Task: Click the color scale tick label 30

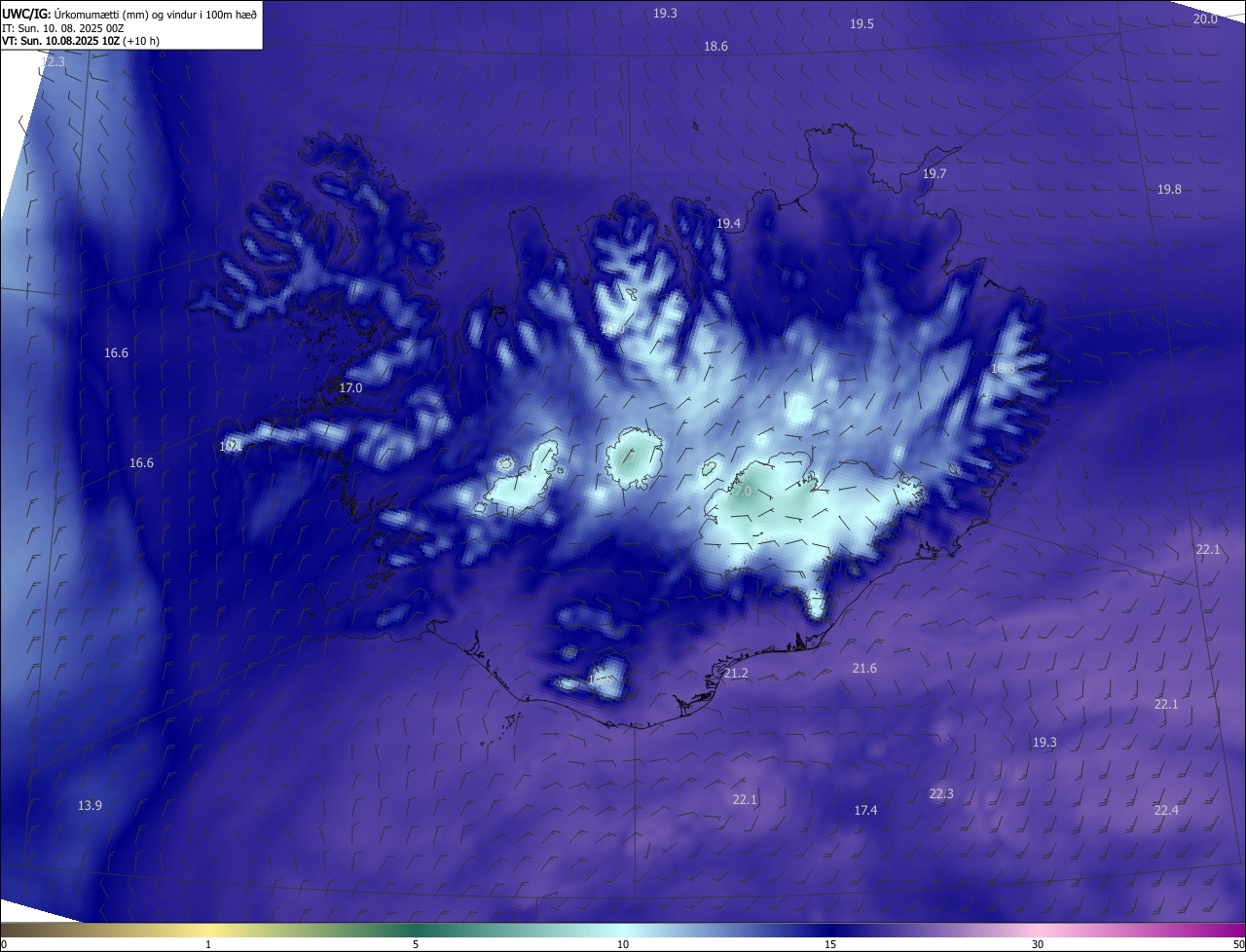Action: point(1038,945)
